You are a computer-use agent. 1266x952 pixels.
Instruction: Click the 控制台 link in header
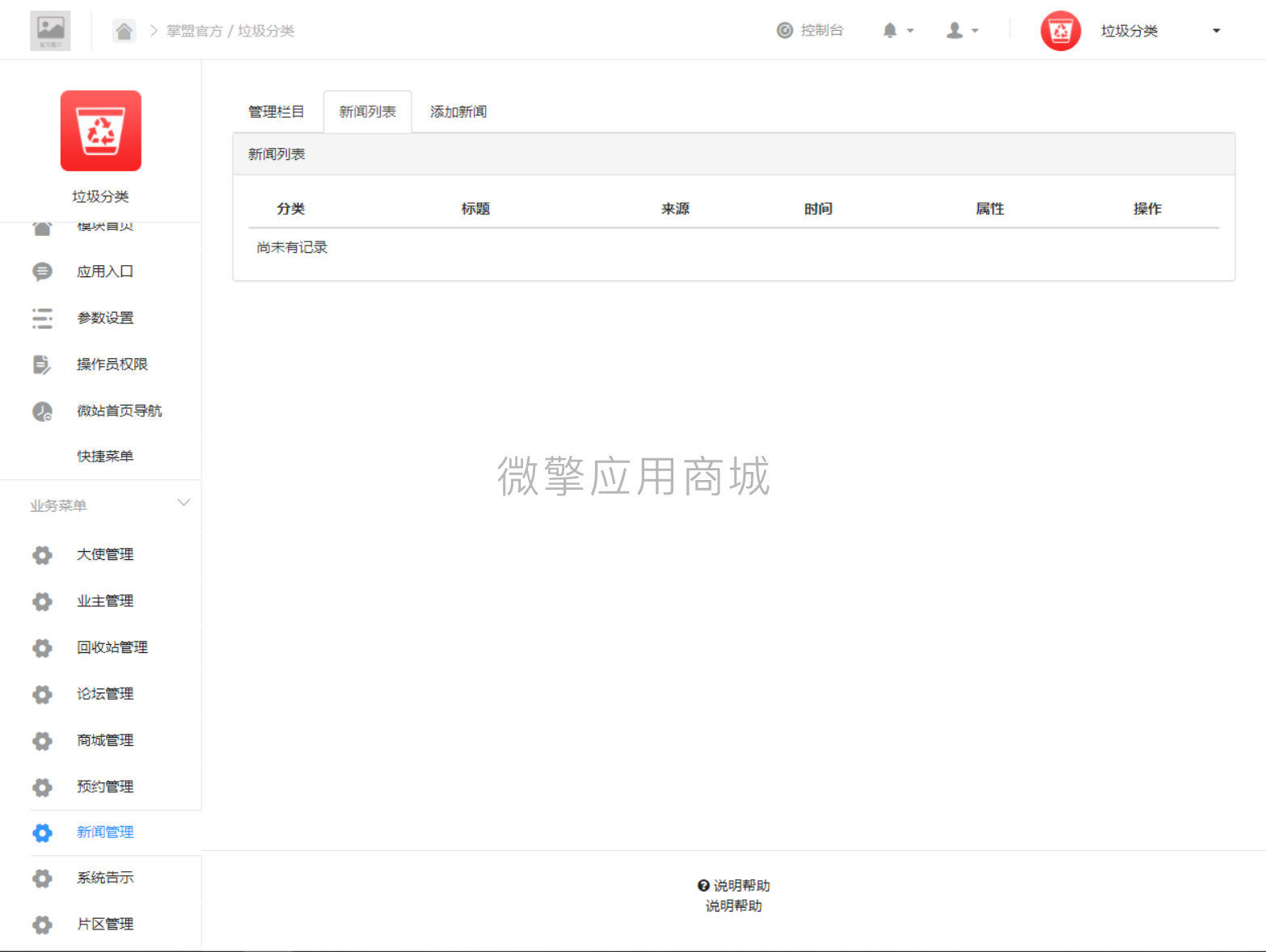[821, 30]
